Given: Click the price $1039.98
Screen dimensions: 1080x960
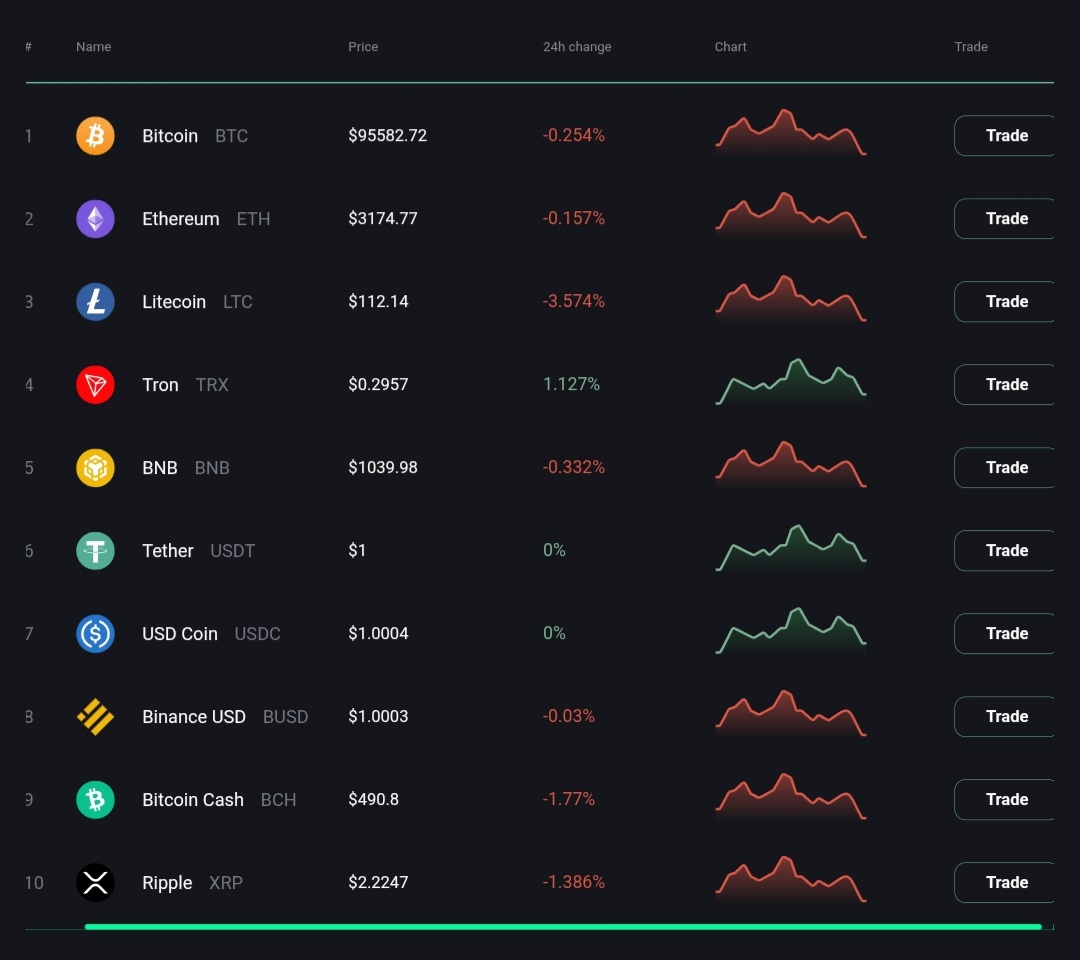Looking at the screenshot, I should pos(383,468).
